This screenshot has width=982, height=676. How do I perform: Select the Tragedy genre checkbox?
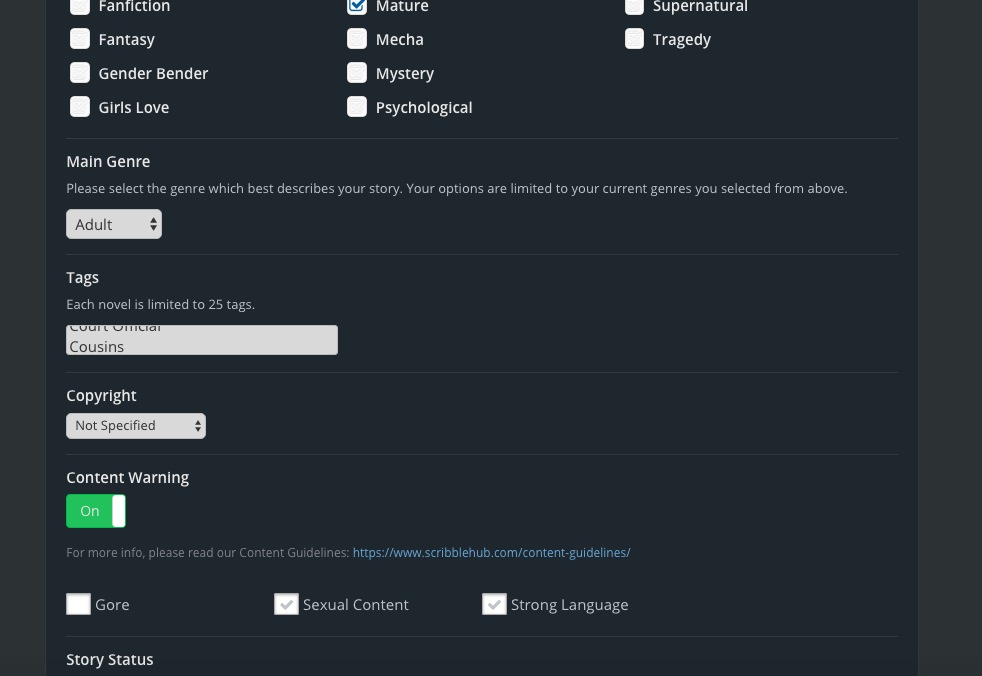[x=634, y=40]
